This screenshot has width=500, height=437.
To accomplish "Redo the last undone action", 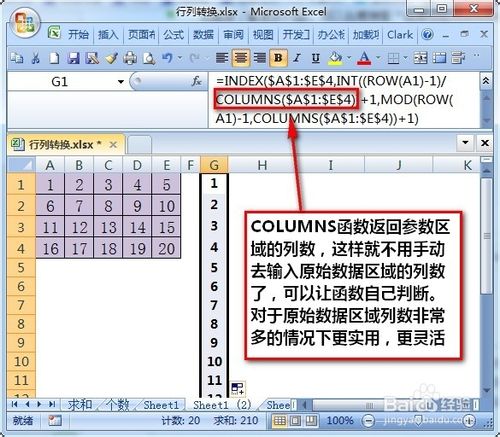I will point(194,58).
